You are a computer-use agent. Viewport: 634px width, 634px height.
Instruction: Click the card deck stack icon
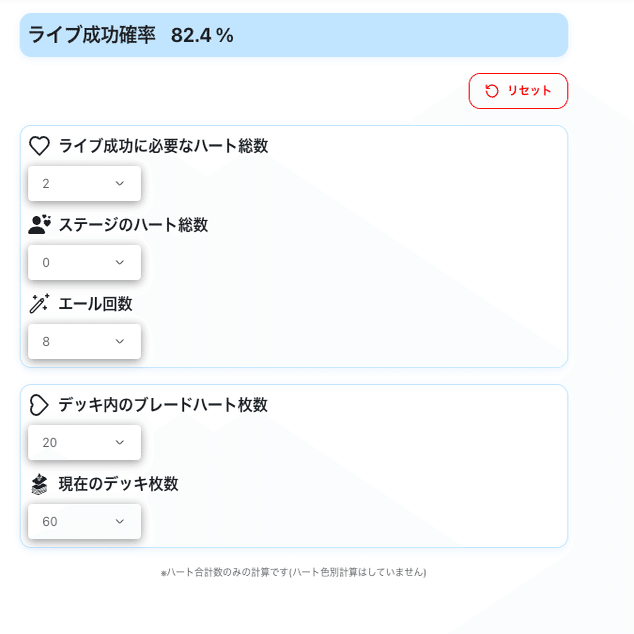coord(39,484)
